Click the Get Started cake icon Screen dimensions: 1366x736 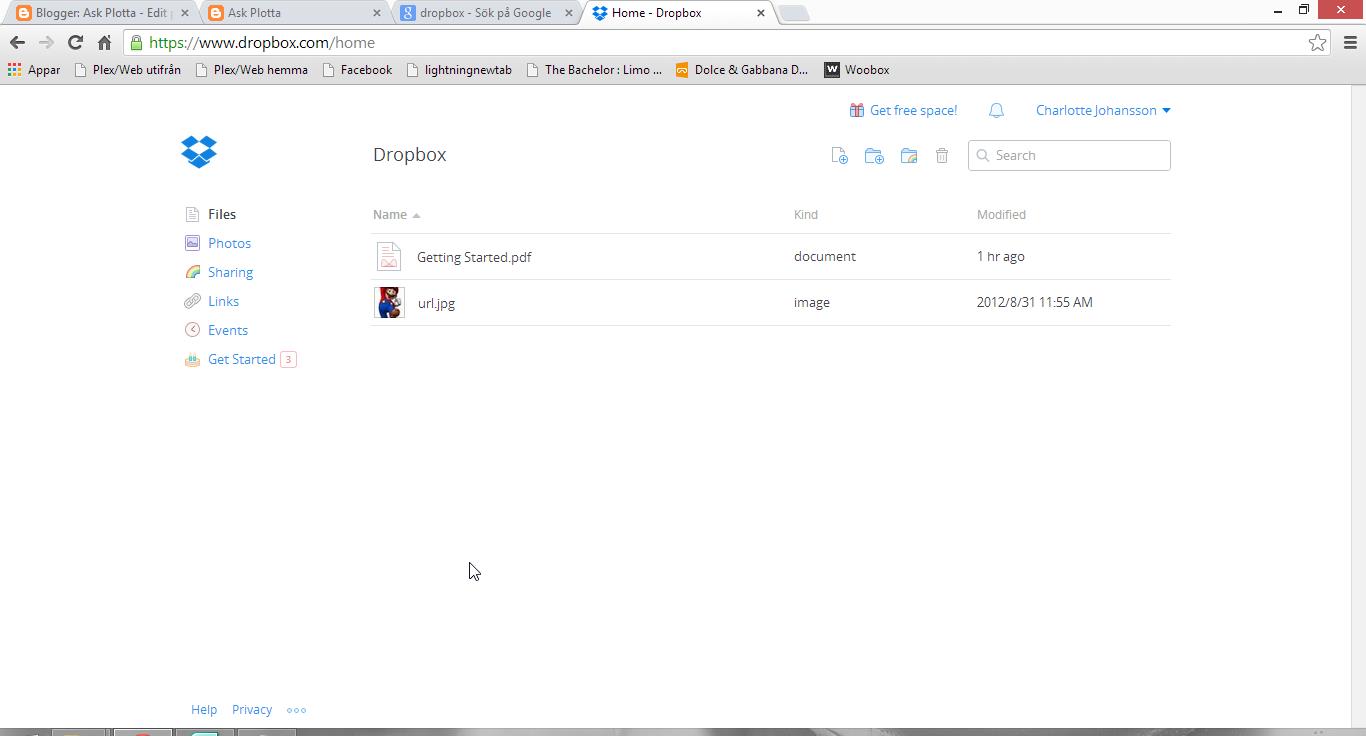coord(193,360)
